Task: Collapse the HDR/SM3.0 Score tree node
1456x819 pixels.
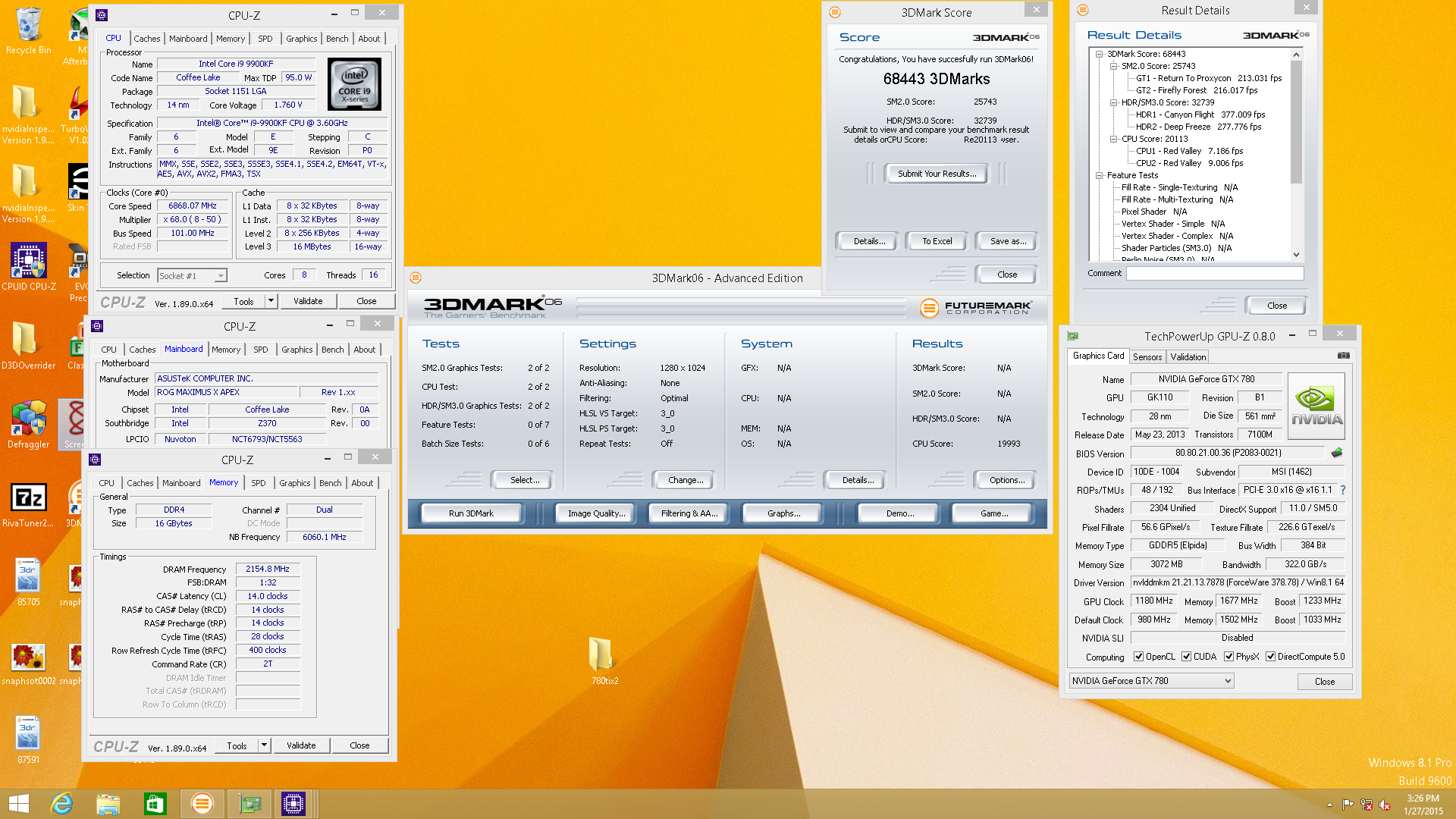Action: (1113, 102)
